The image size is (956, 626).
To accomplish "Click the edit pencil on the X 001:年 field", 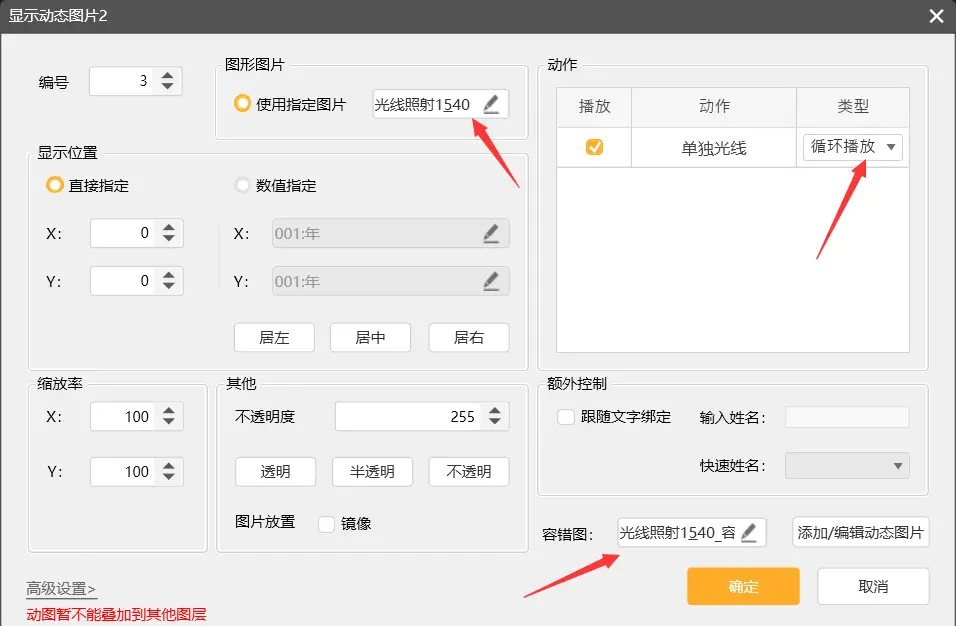I will click(491, 233).
